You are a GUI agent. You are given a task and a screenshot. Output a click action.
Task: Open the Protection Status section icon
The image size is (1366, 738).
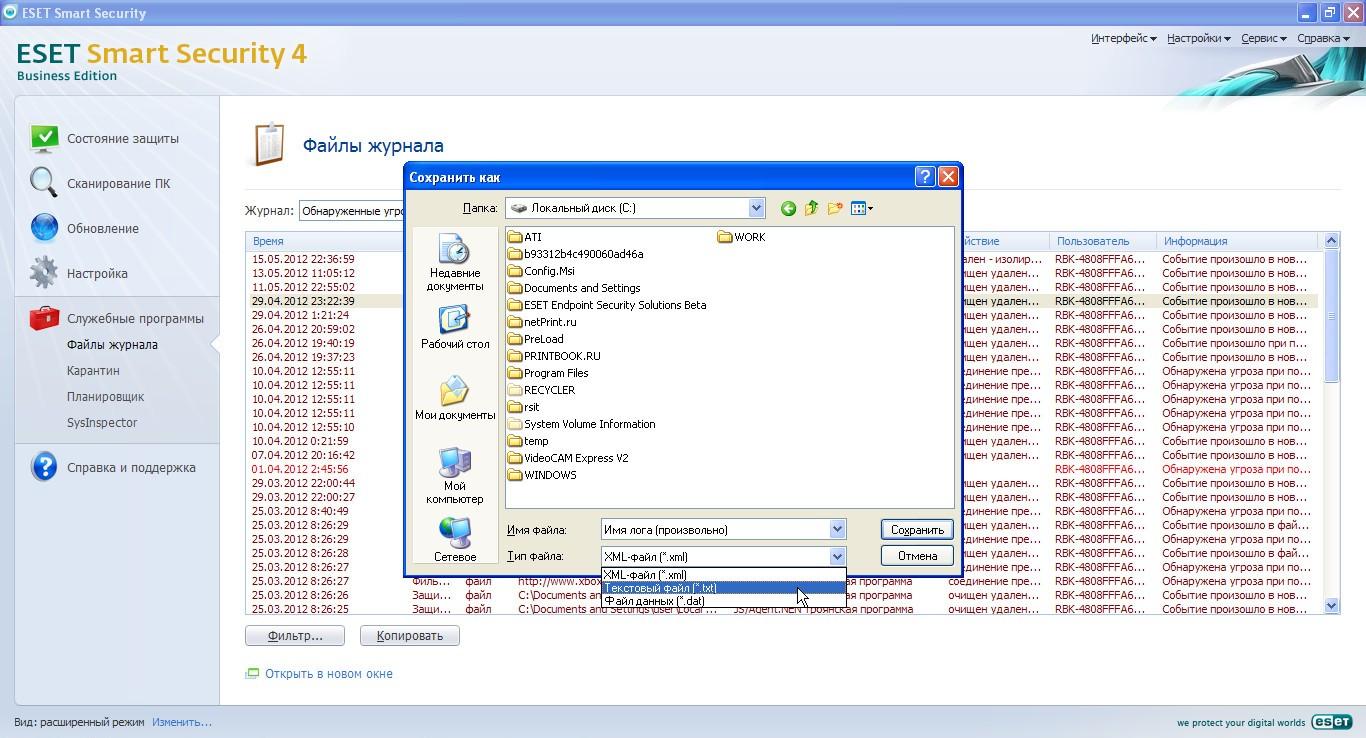44,138
